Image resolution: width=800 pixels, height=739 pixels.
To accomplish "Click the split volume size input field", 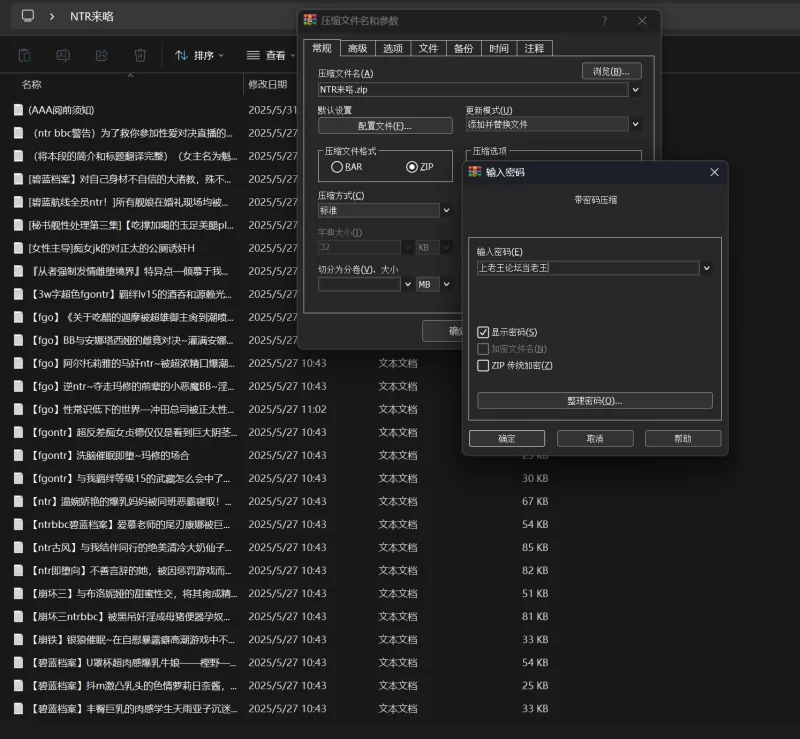I will click(359, 284).
